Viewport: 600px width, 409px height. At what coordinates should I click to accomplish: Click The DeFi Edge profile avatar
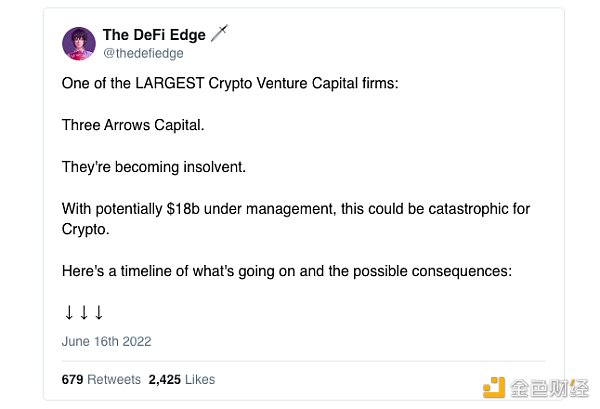(x=79, y=44)
